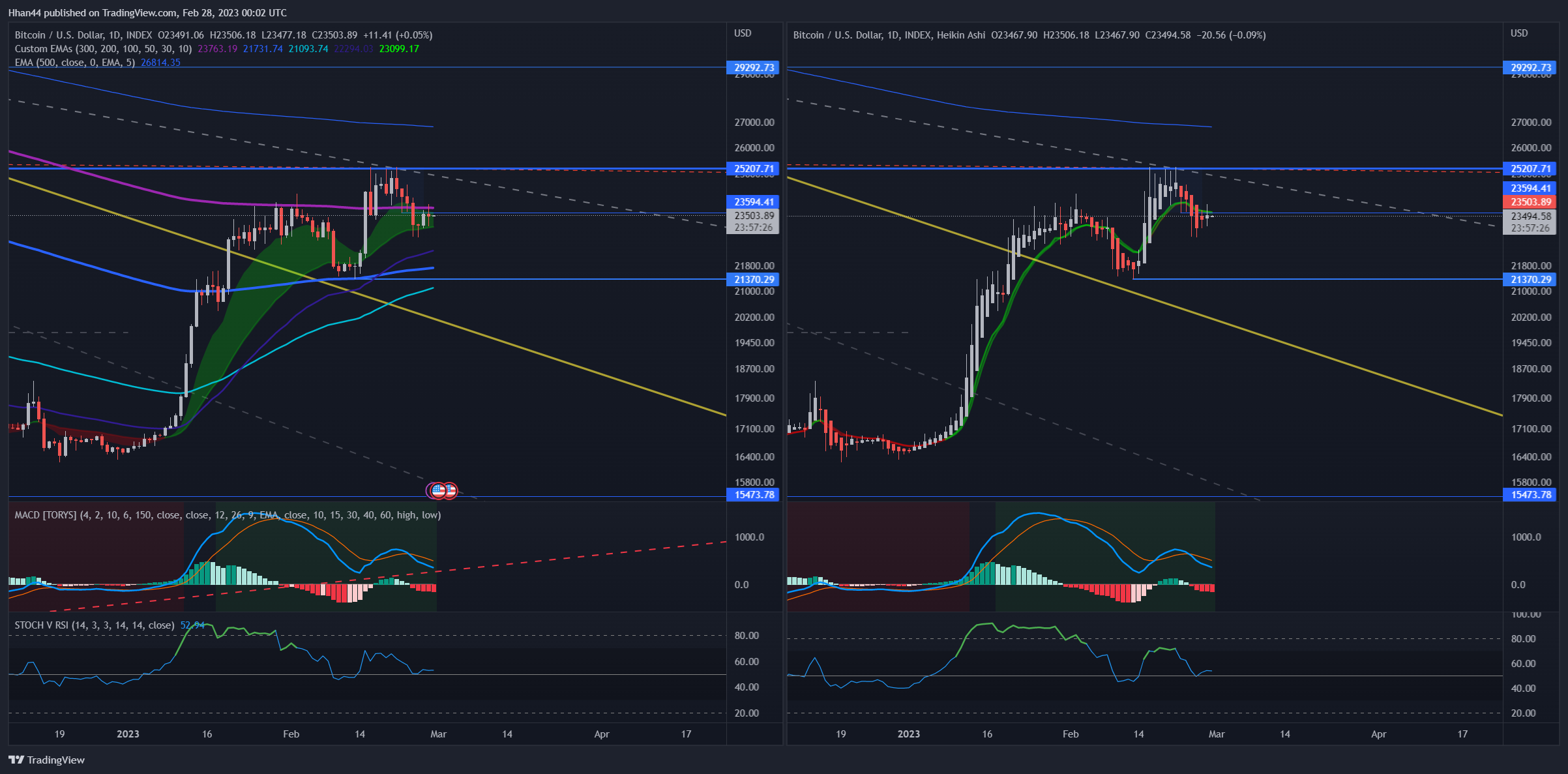Image resolution: width=1568 pixels, height=774 pixels.
Task: Click the 23494.58 Heikin Ashi price label
Action: [1530, 216]
